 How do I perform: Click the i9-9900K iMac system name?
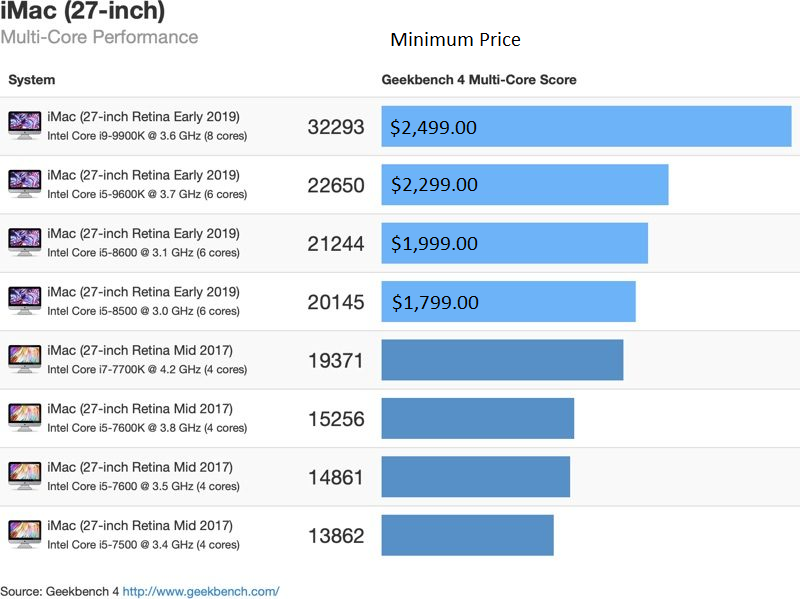(143, 117)
